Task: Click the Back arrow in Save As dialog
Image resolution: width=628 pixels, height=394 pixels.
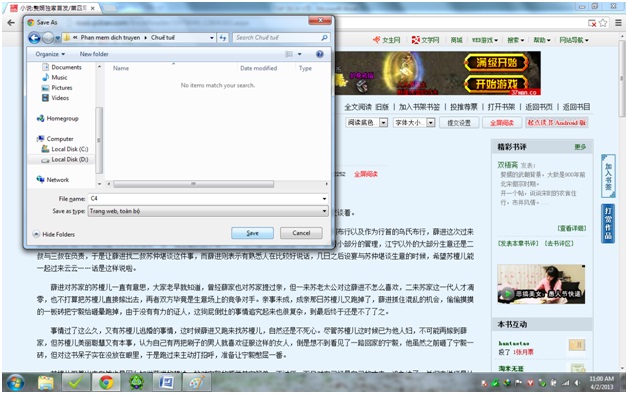Action: (34, 38)
